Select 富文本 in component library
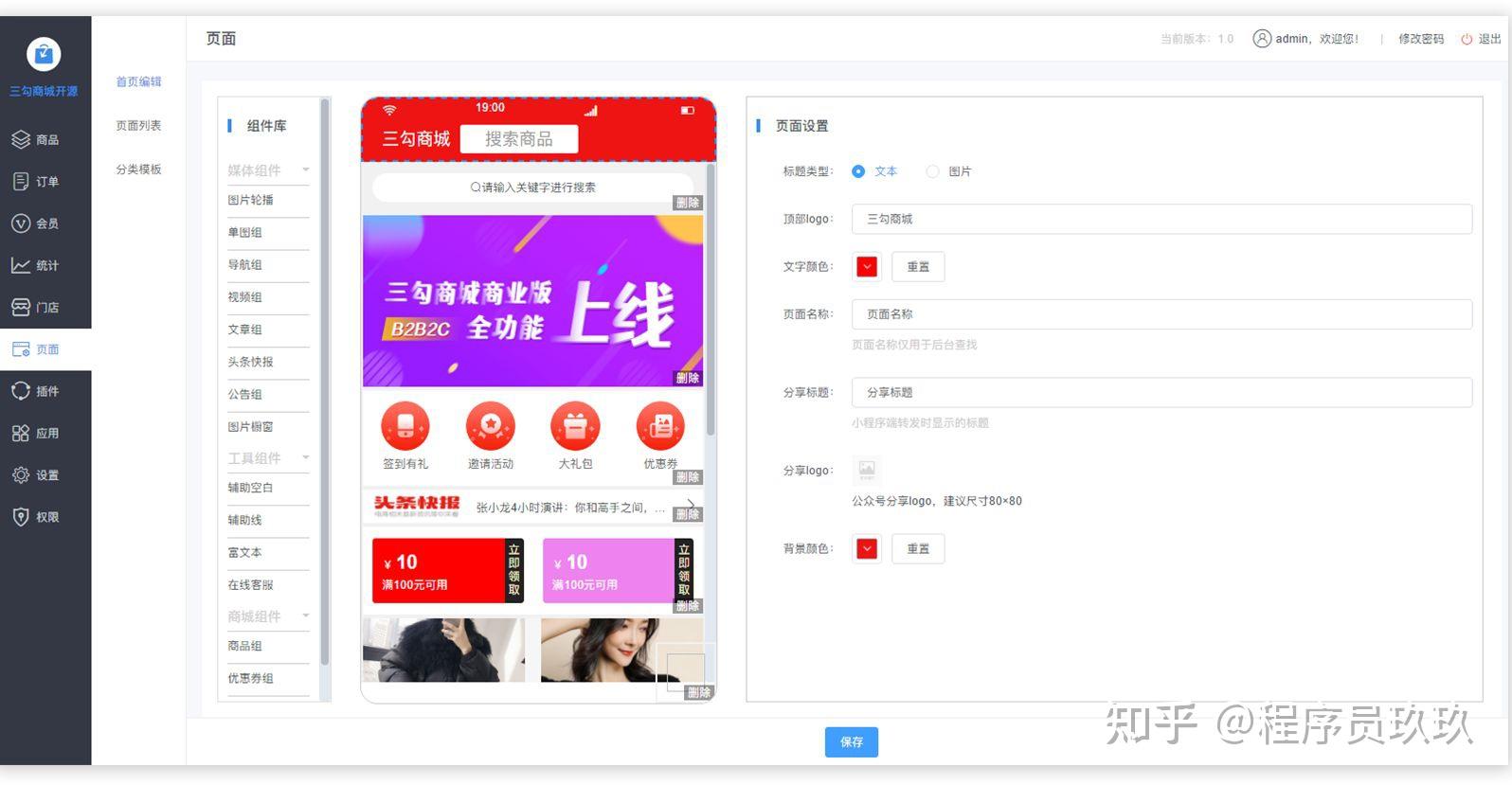The width and height of the screenshot is (1512, 785). pyautogui.click(x=268, y=552)
